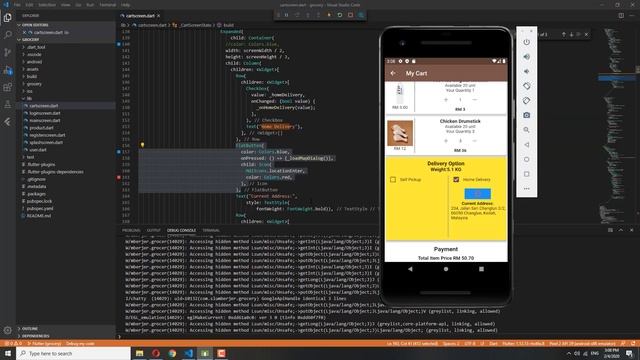Screen dimensions: 640x360
Task: Click the Chicken Drumstick product thumbnail
Action: [x=400, y=133]
